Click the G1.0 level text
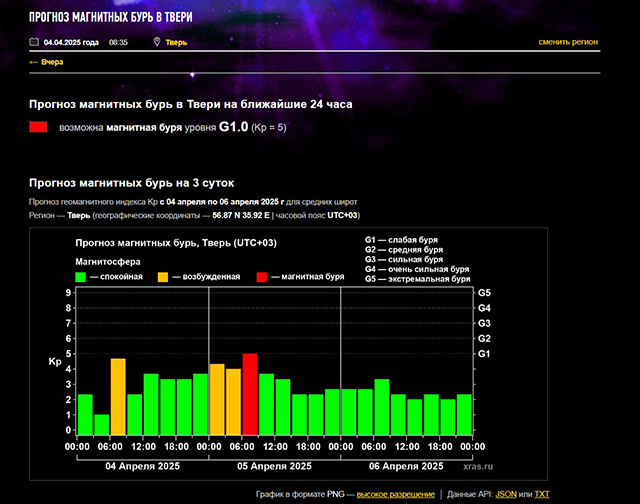 click(x=233, y=127)
